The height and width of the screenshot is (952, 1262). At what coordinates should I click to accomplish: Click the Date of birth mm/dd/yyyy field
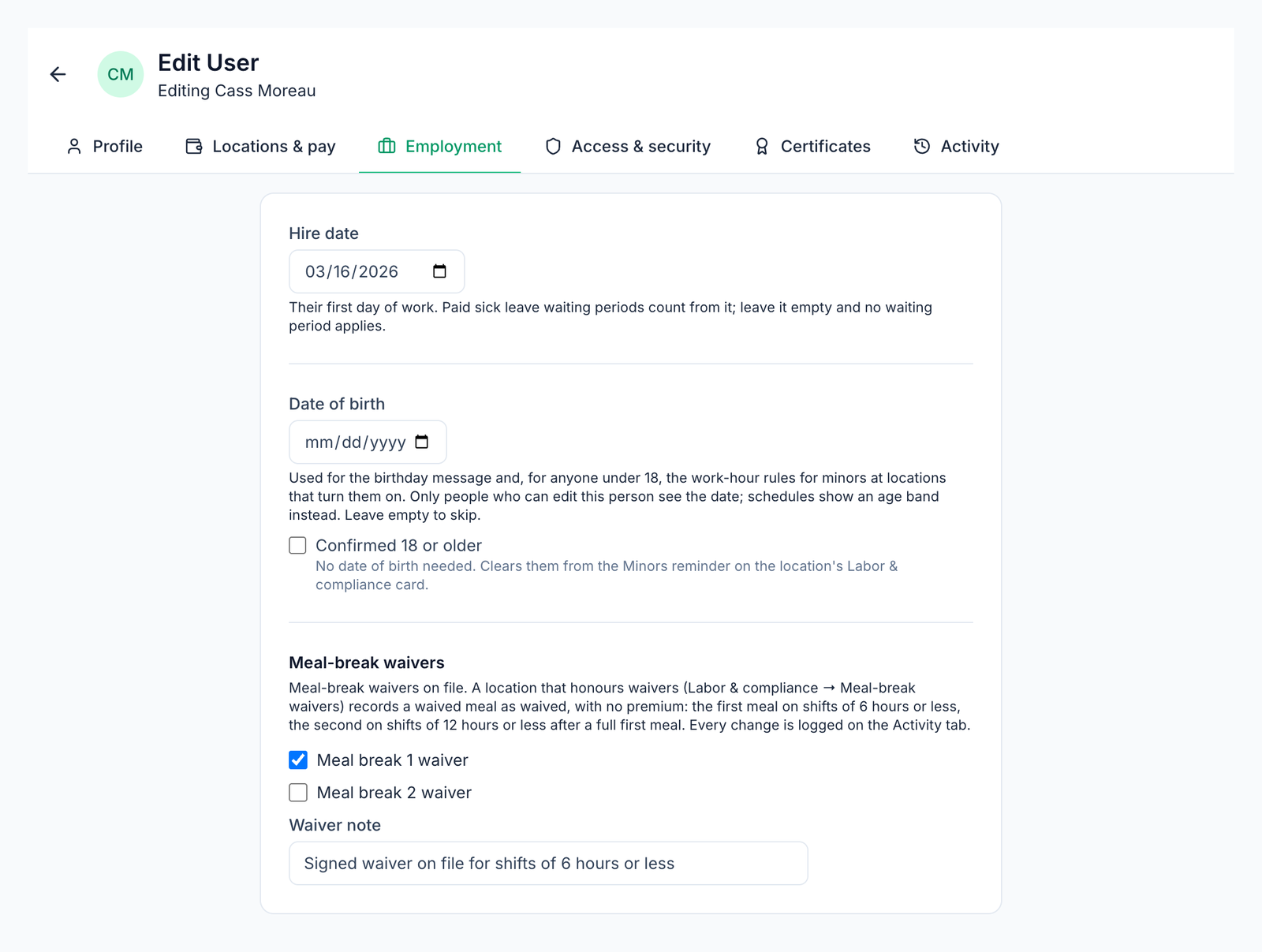(368, 442)
